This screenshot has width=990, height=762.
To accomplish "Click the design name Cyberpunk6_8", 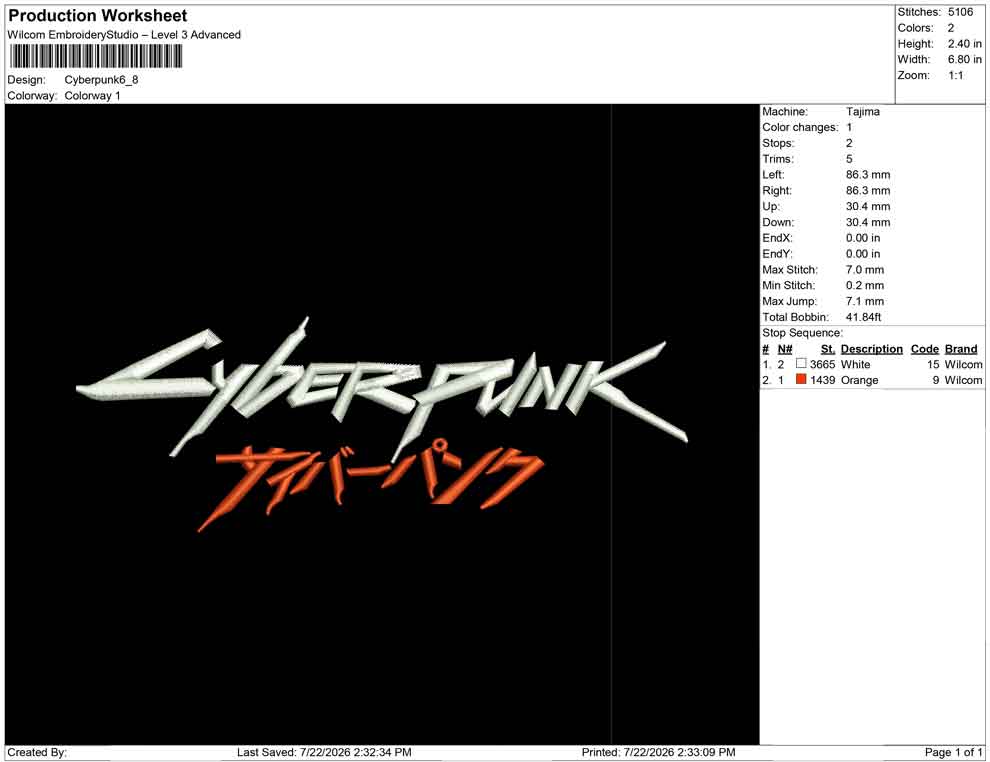I will (101, 80).
